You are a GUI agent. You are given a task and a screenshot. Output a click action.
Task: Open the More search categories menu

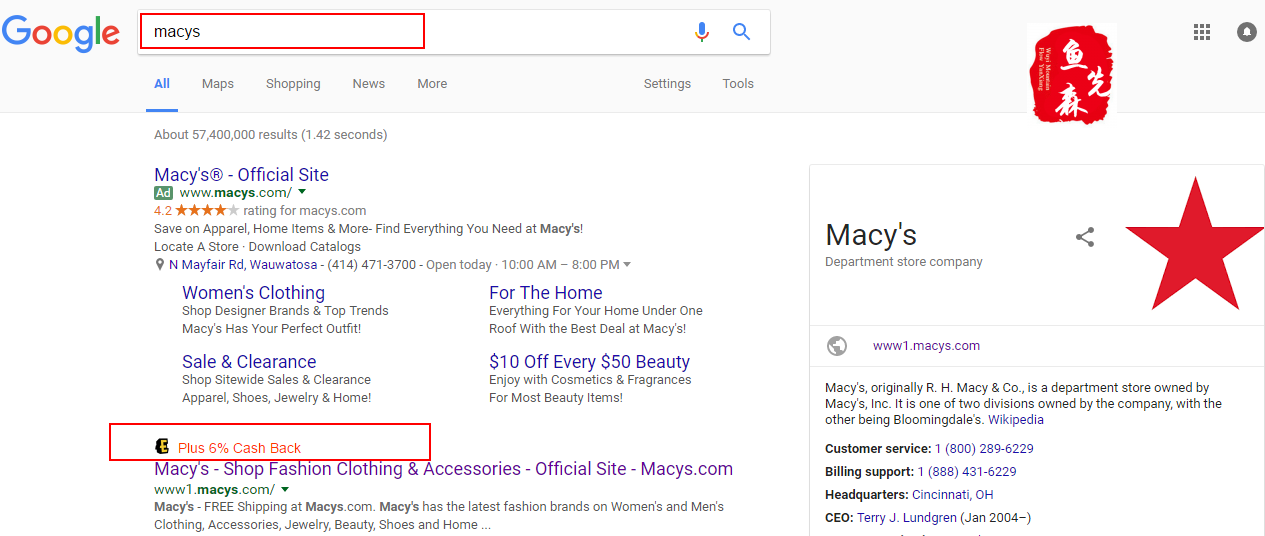432,84
